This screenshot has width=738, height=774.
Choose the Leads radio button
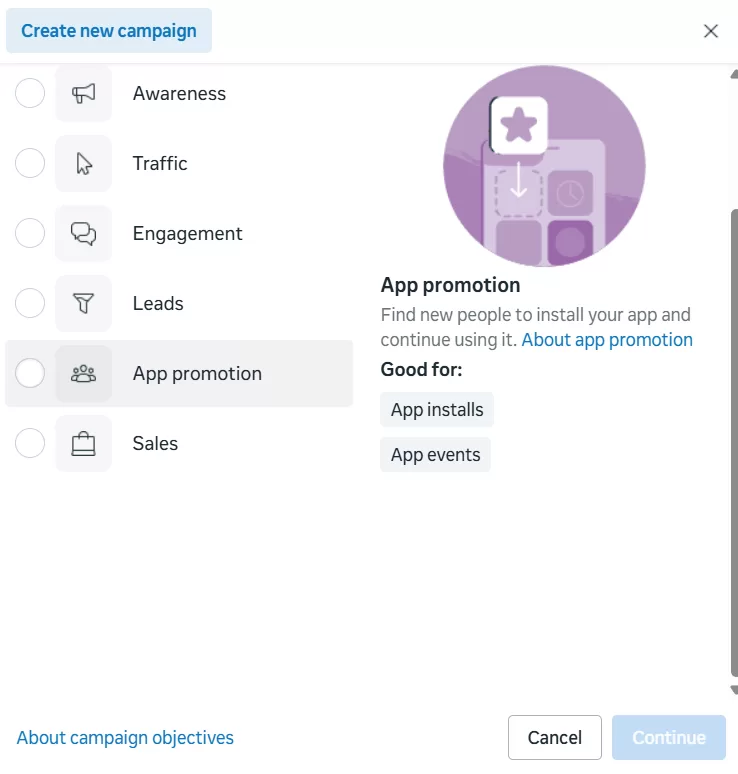coord(30,304)
